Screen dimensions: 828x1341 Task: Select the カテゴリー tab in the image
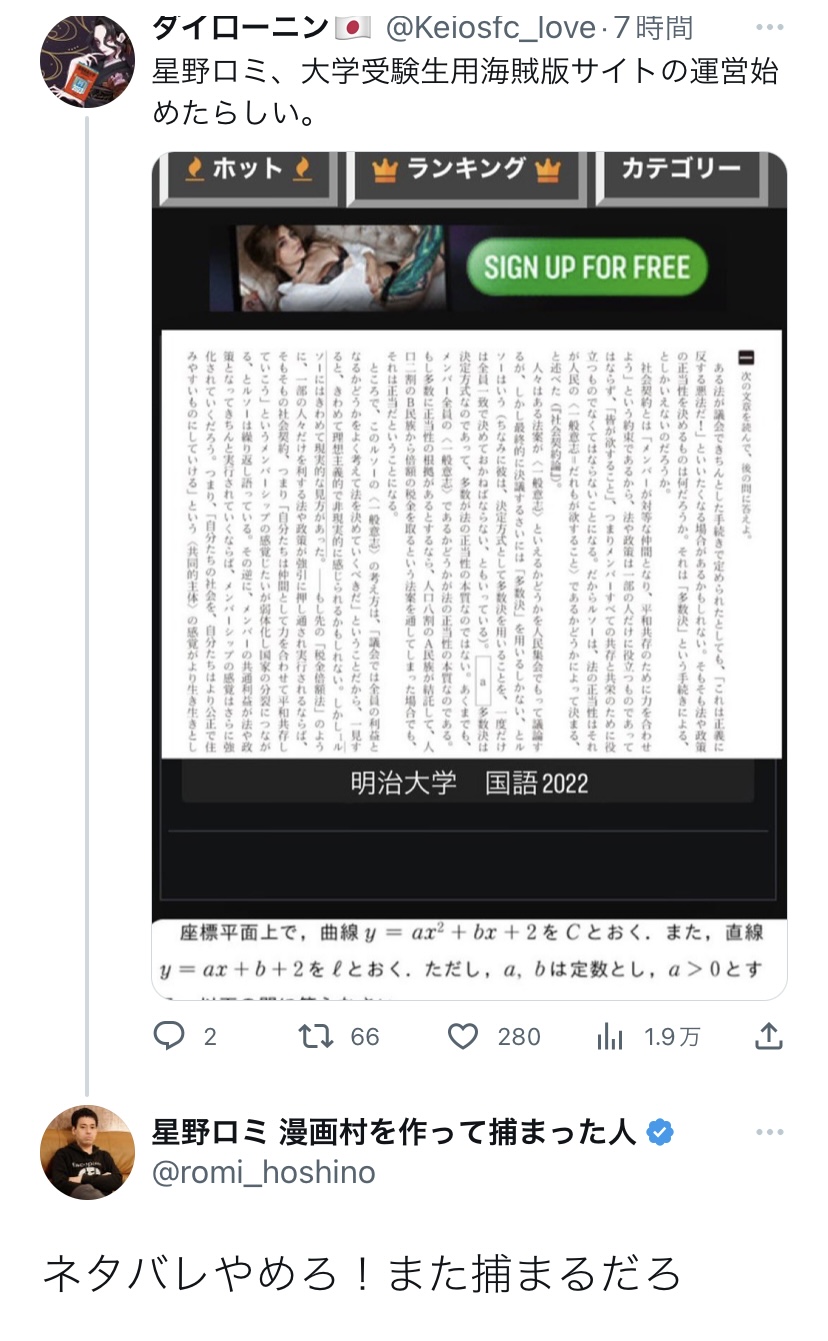pyautogui.click(x=680, y=170)
